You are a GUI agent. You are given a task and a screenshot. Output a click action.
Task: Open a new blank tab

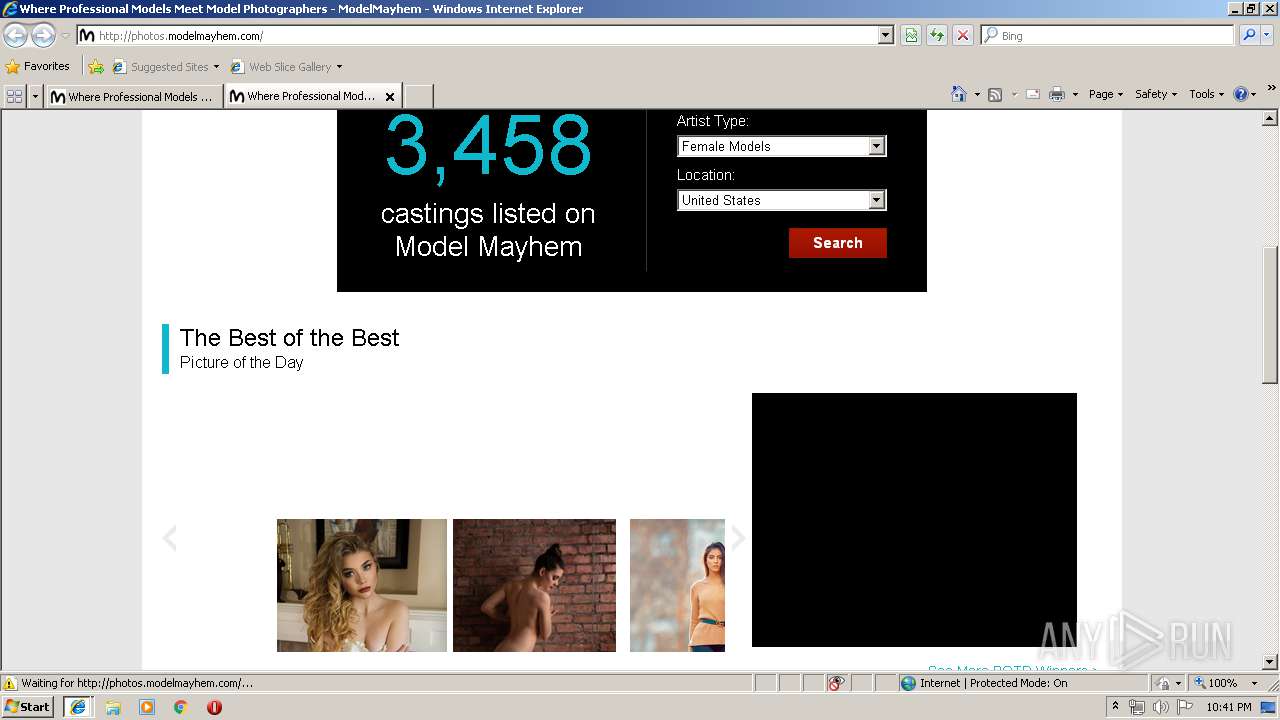point(418,97)
